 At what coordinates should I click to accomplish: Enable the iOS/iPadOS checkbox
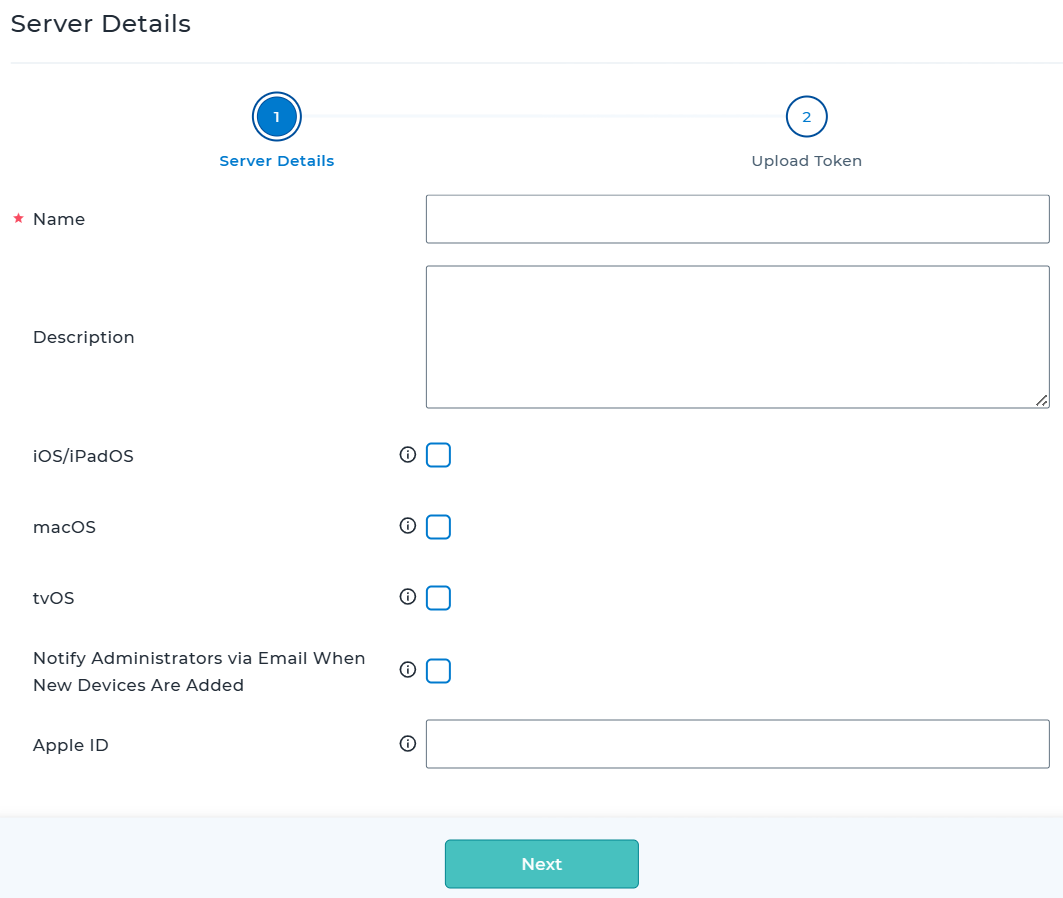tap(438, 456)
